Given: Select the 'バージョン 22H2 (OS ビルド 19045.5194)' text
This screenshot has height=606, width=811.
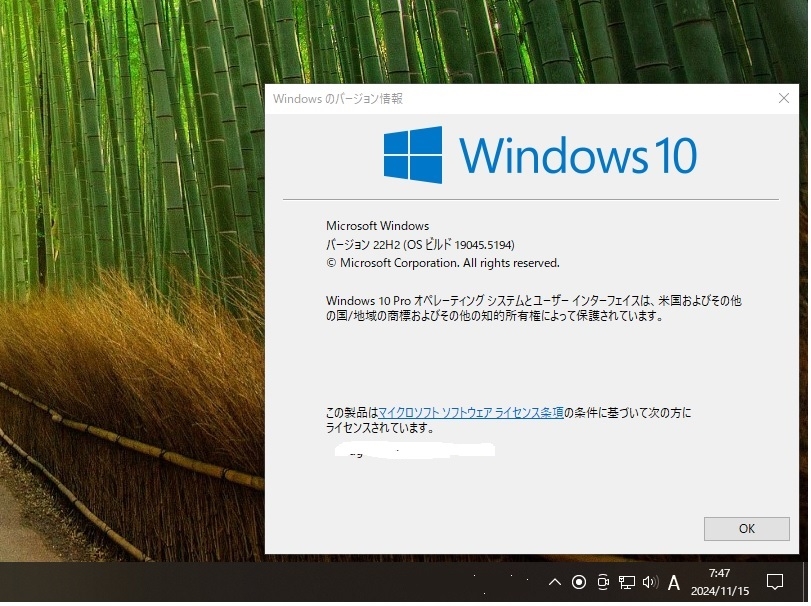Looking at the screenshot, I should (x=420, y=244).
